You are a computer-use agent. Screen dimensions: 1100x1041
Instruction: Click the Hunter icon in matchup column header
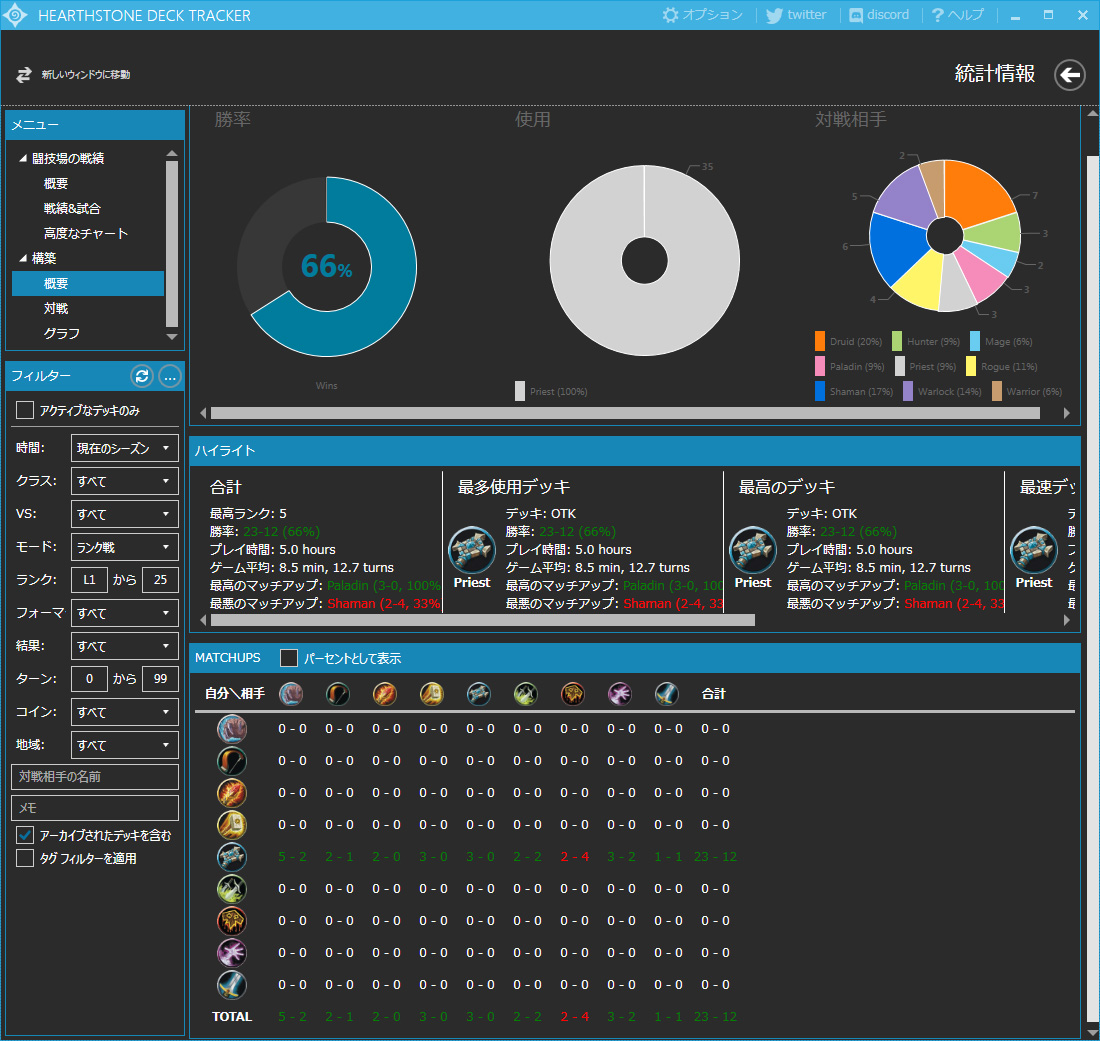pos(338,694)
